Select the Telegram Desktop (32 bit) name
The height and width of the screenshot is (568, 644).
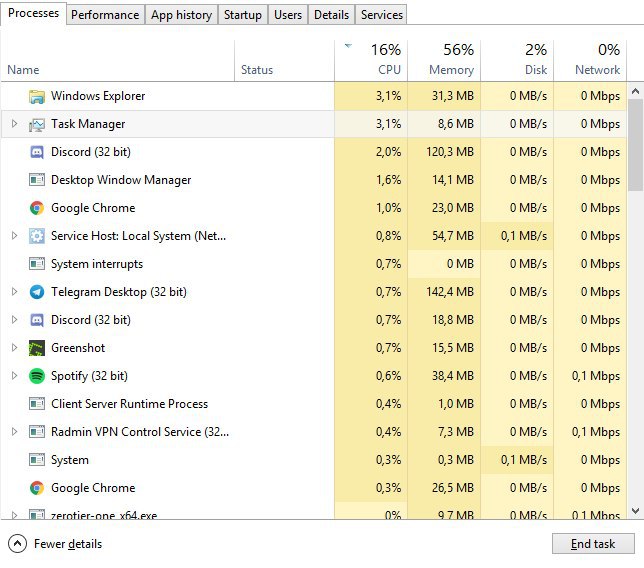click(119, 292)
